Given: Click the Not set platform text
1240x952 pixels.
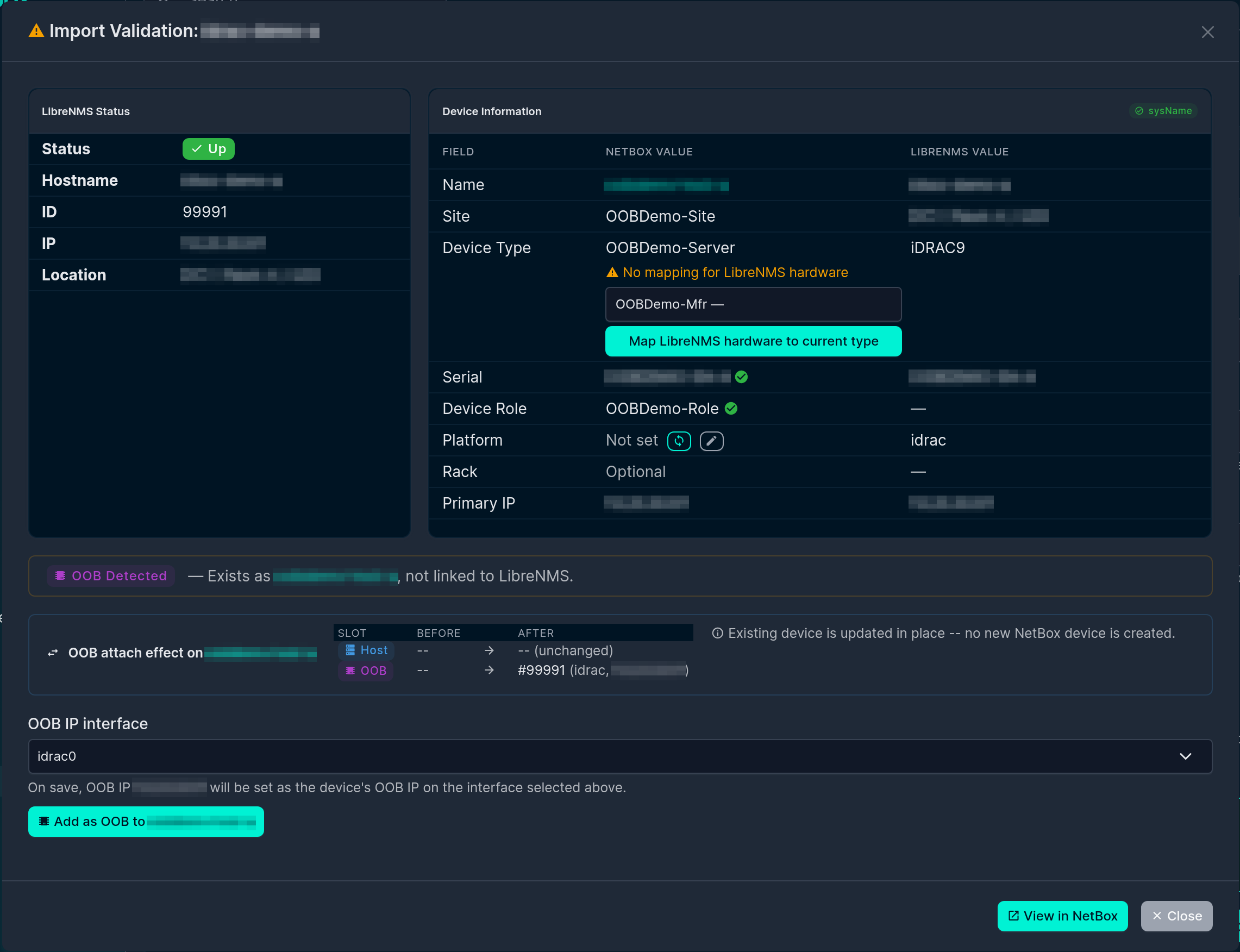Looking at the screenshot, I should coord(631,440).
